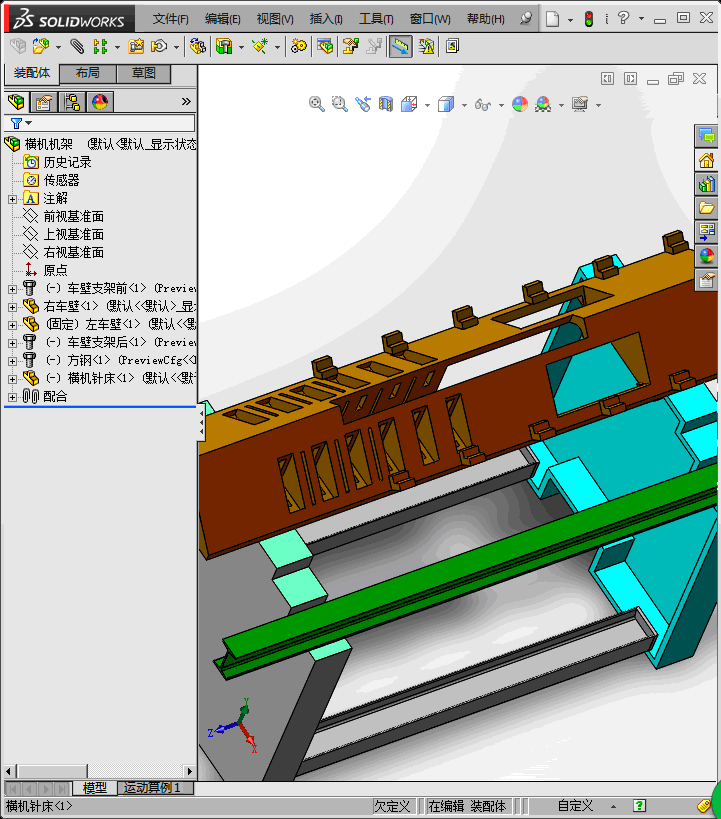Select (固定) 左车壁<1> component
The image size is (721, 819).
coord(121,324)
